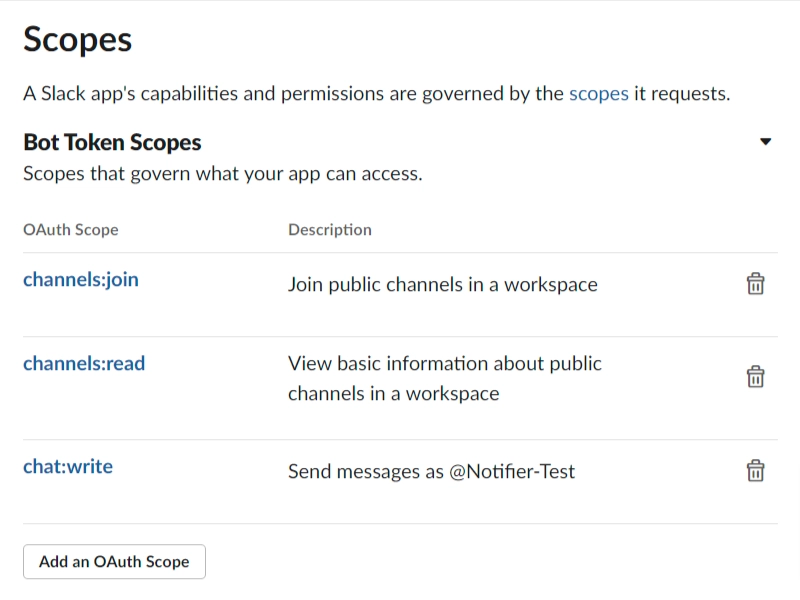The width and height of the screenshot is (800, 600).
Task: Open the scopes documentation link
Action: (598, 95)
